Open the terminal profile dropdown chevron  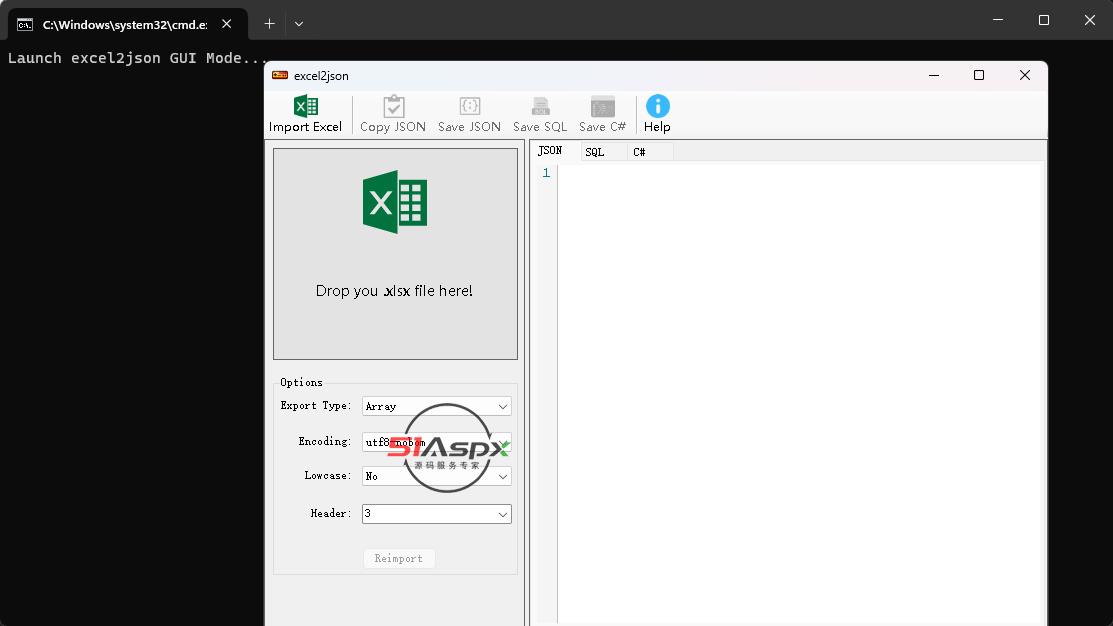click(299, 23)
